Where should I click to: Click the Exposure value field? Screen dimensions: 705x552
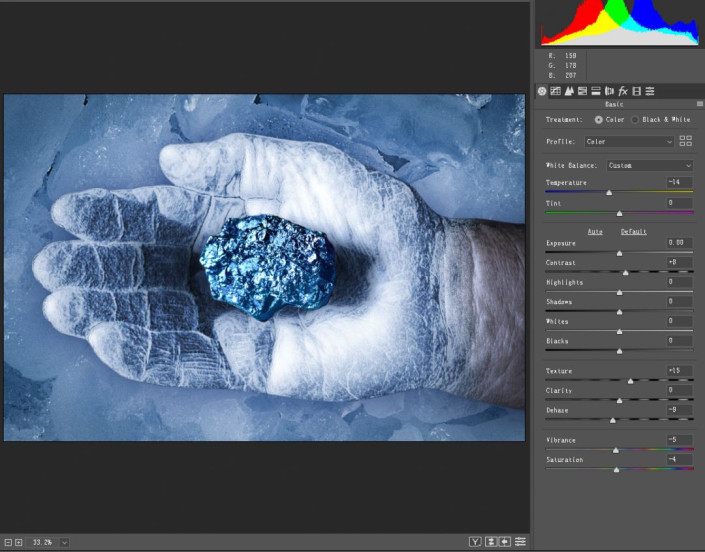tap(679, 242)
